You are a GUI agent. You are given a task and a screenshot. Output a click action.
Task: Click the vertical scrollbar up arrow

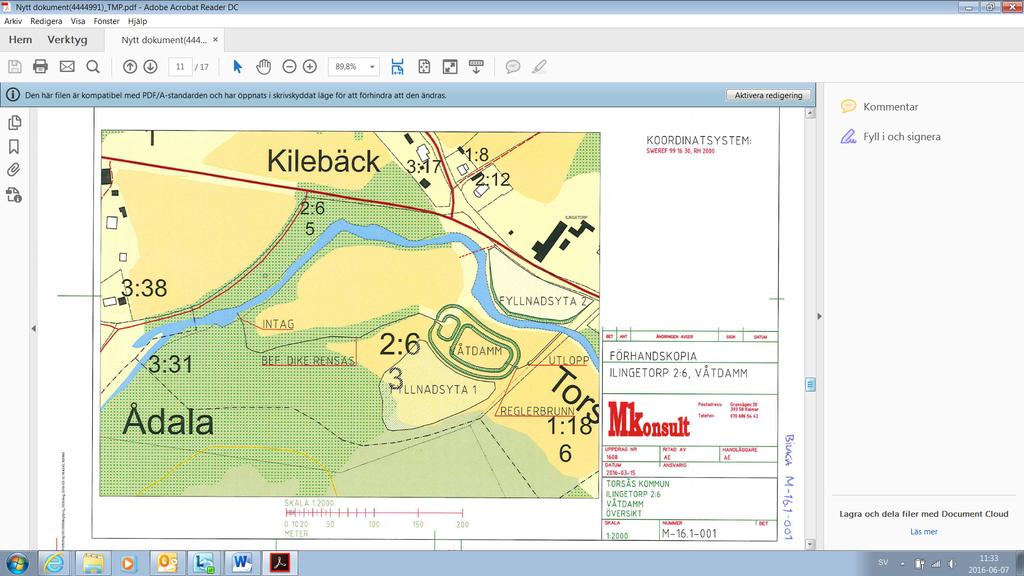click(810, 114)
